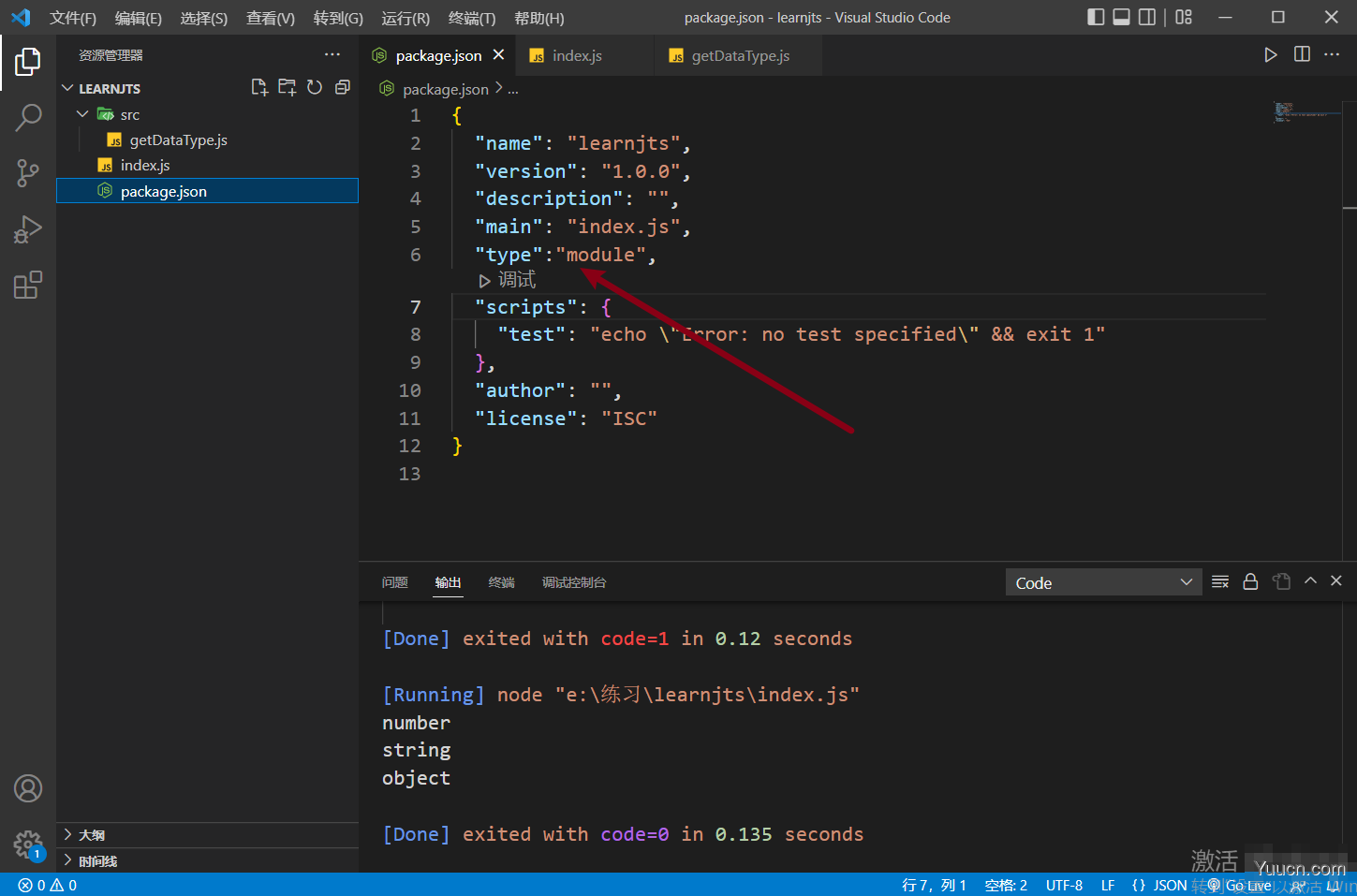Open output in editor icon
The image size is (1357, 896).
point(1282,582)
